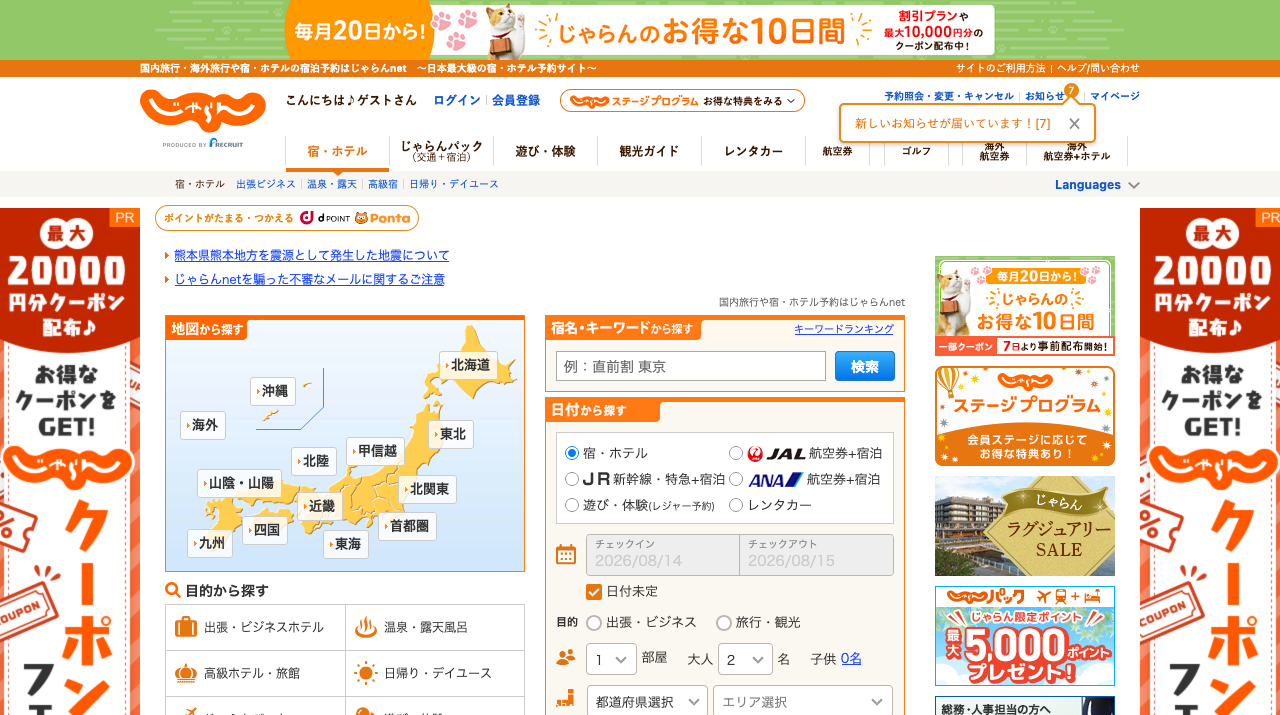Screen dimensions: 1280x715
Task: Uncheck the 日付未定 checkbox
Action: pyautogui.click(x=594, y=591)
